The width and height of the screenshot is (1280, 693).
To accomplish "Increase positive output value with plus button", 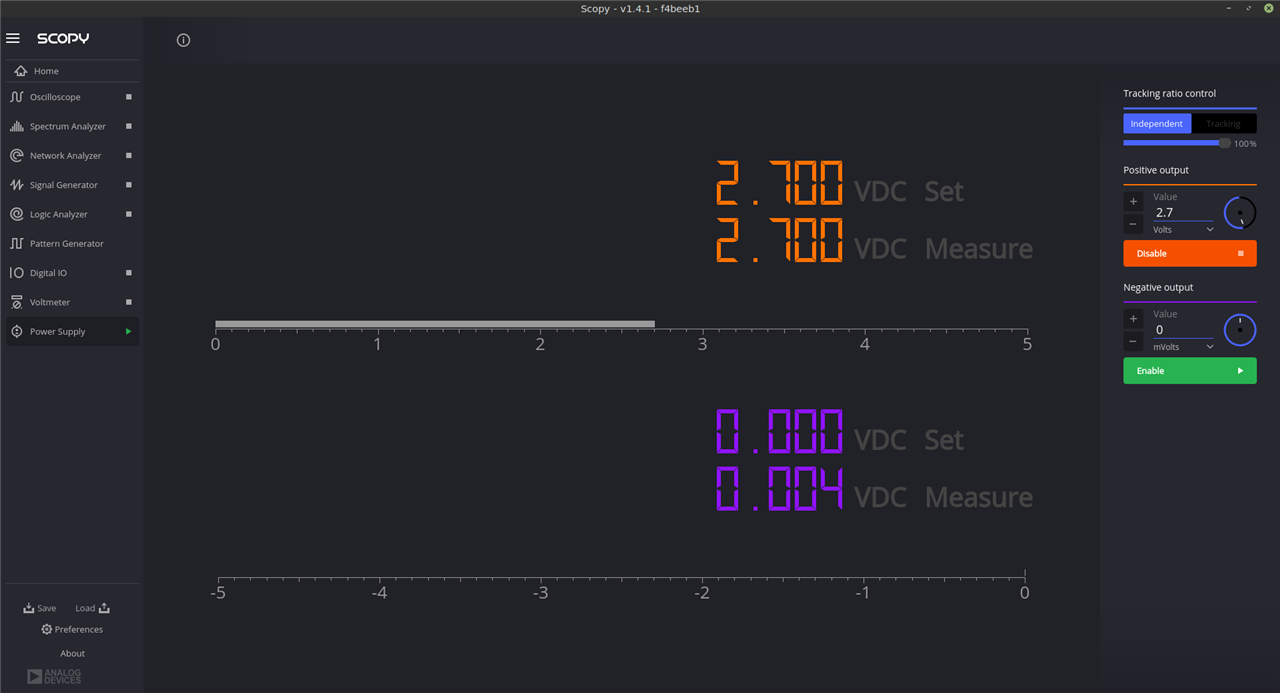I will tap(1133, 202).
